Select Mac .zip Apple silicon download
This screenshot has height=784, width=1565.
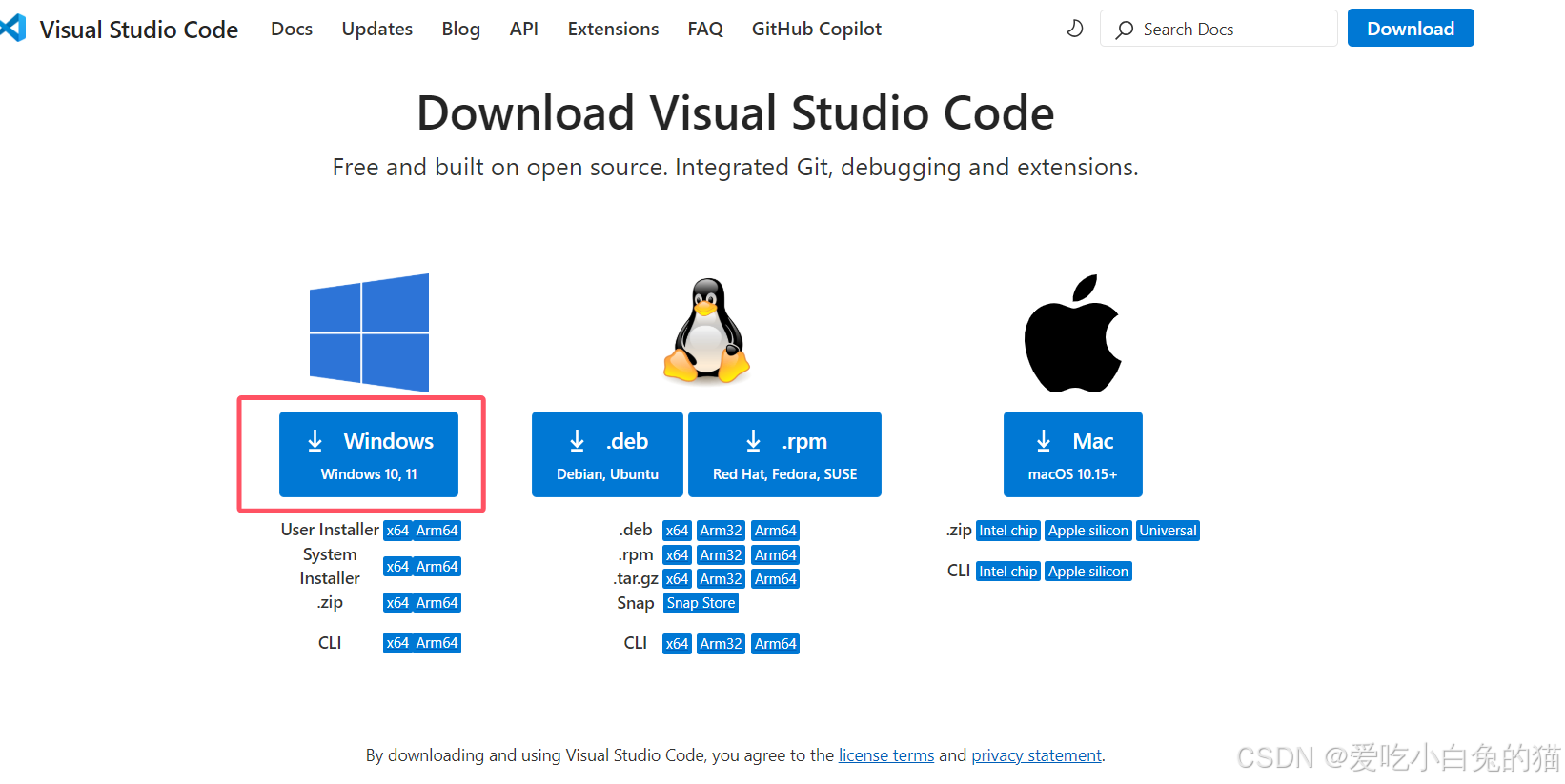1088,531
